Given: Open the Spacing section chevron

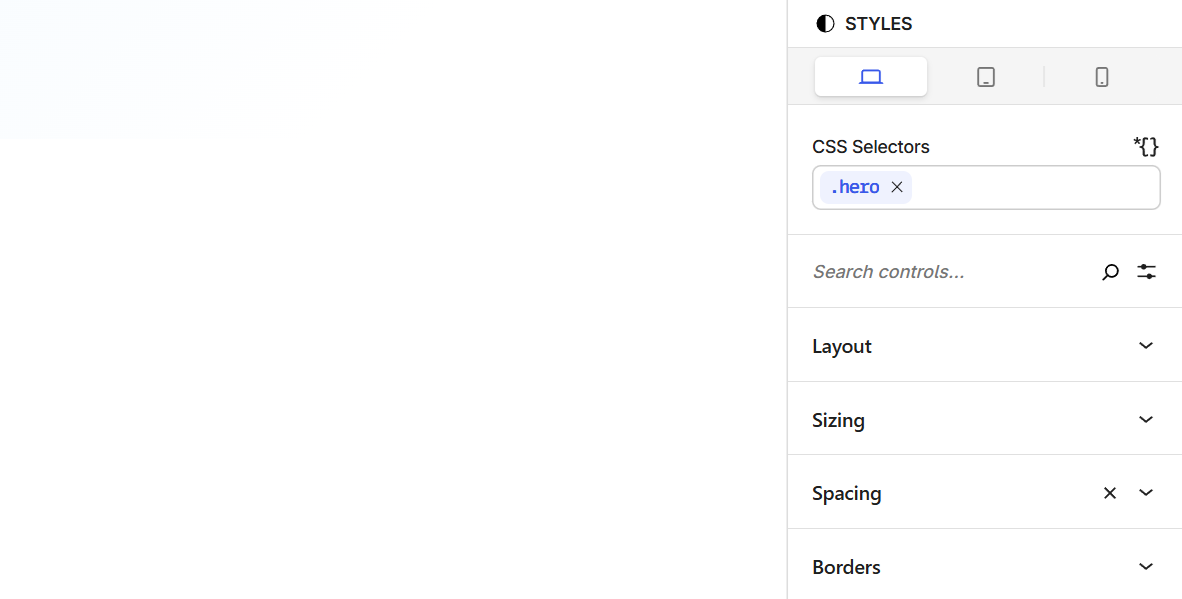Looking at the screenshot, I should tap(1146, 492).
